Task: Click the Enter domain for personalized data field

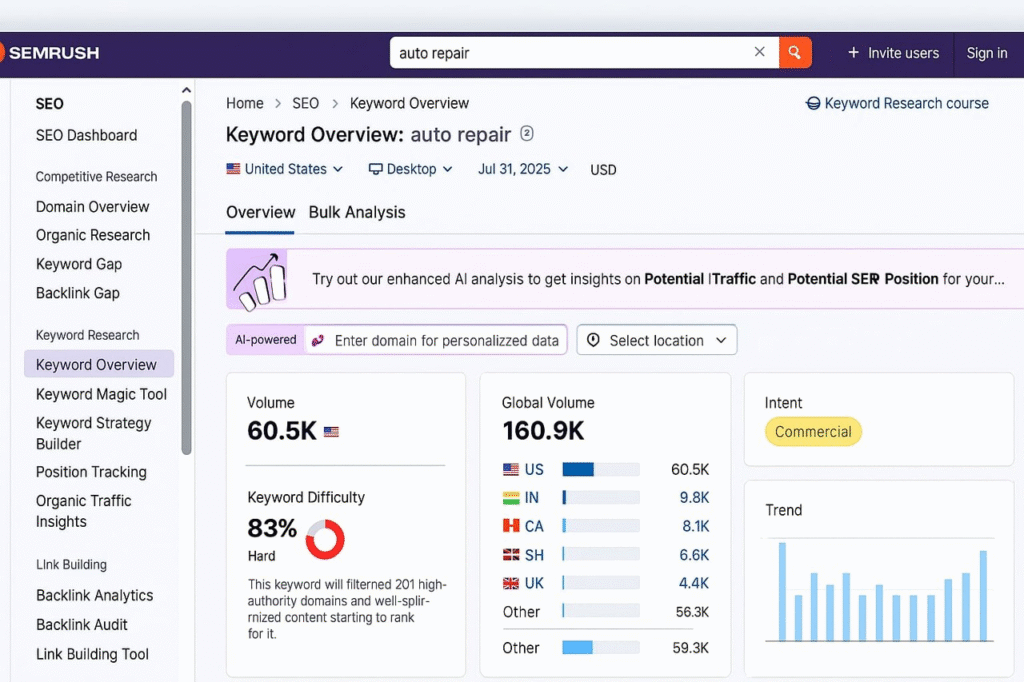Action: 436,340
